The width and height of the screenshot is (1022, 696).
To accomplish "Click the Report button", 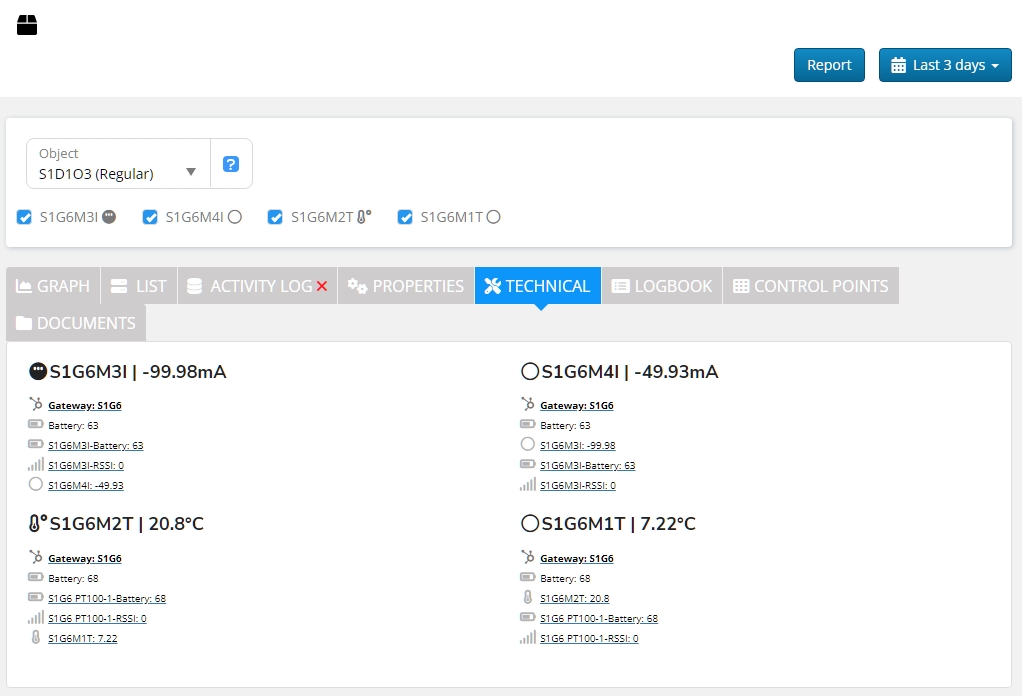I will (x=829, y=65).
